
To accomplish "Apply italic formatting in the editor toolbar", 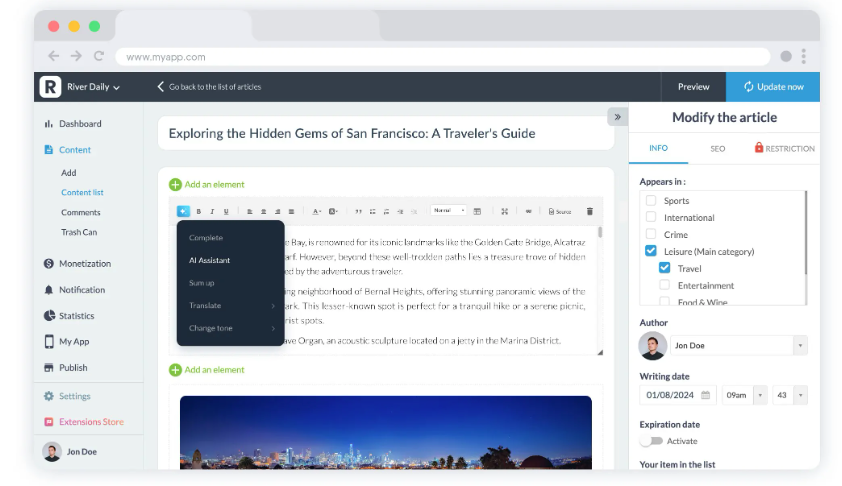I will coord(212,211).
